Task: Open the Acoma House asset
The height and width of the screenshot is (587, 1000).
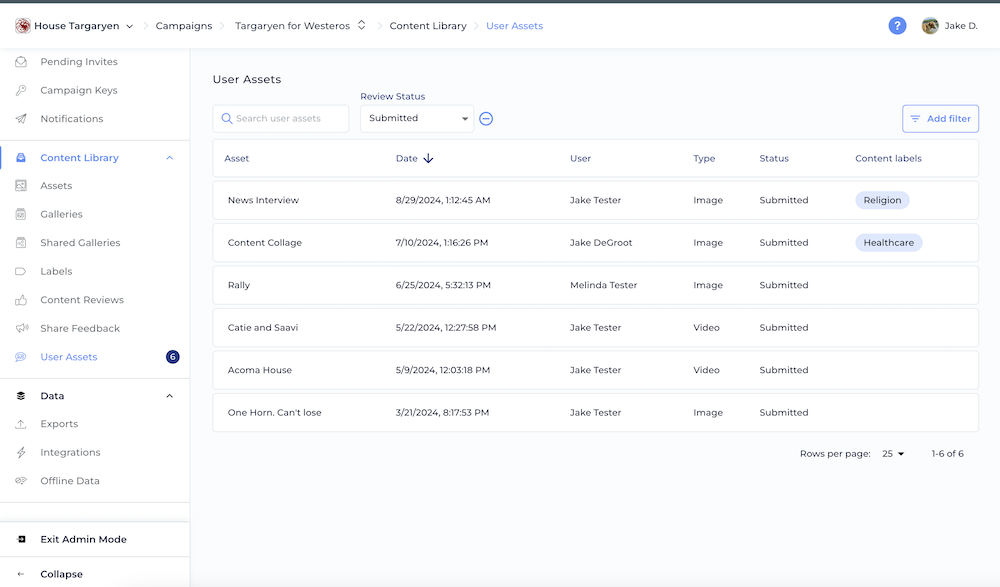Action: click(x=596, y=370)
